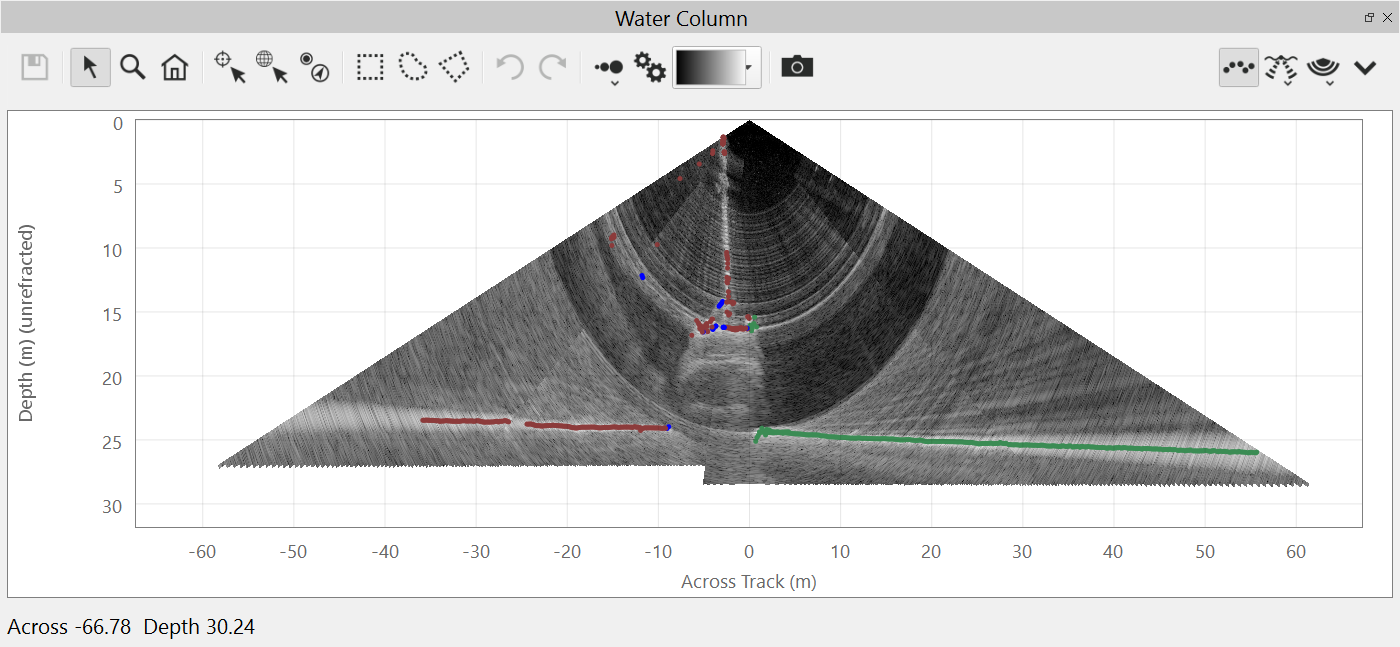Click the green seabed detection line

coord(1000,441)
